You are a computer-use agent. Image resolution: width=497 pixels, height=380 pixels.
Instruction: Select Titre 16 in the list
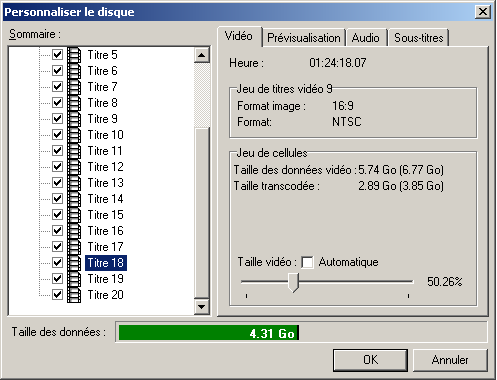tap(106, 231)
